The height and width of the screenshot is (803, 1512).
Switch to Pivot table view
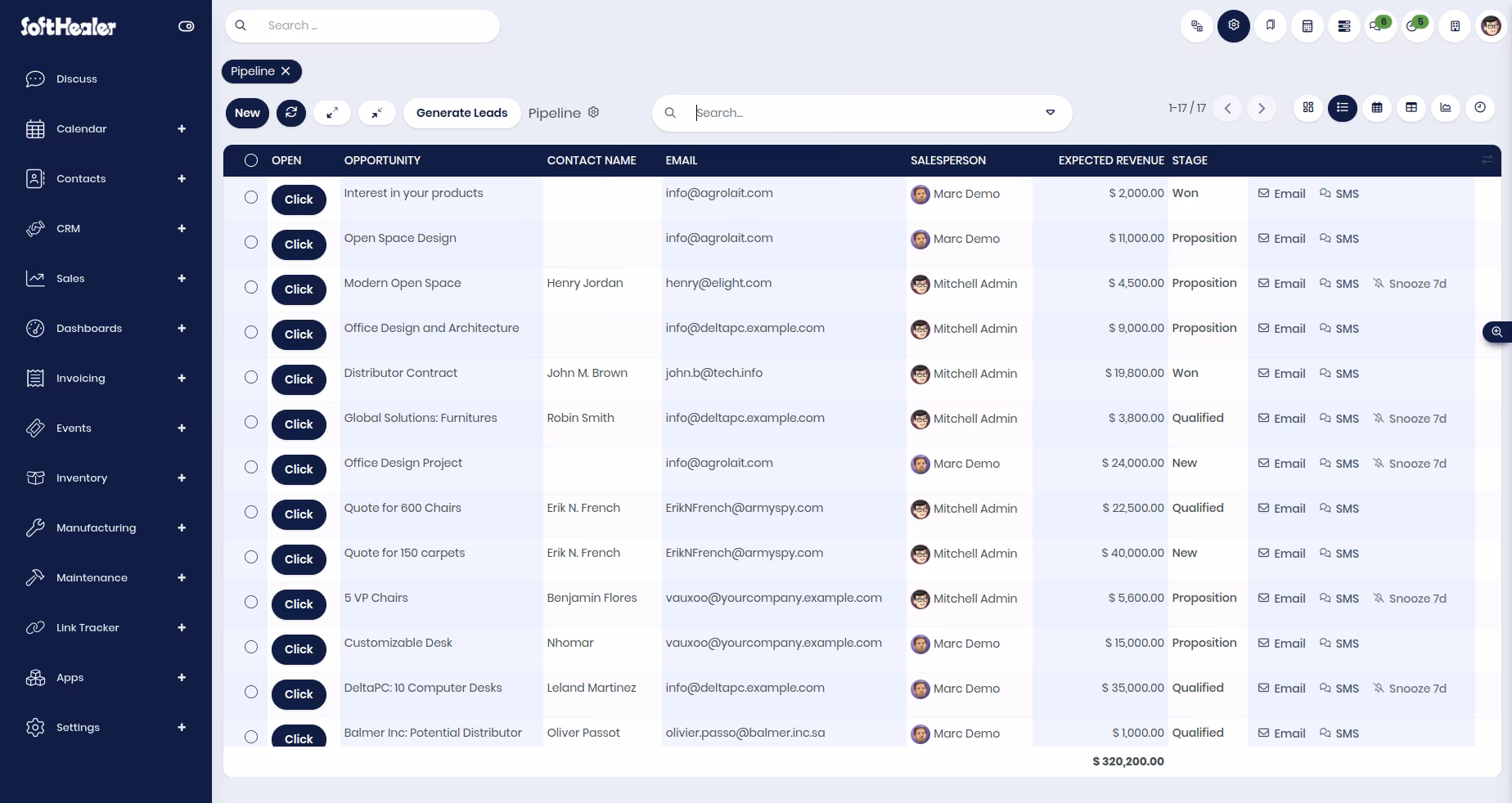[x=1411, y=108]
